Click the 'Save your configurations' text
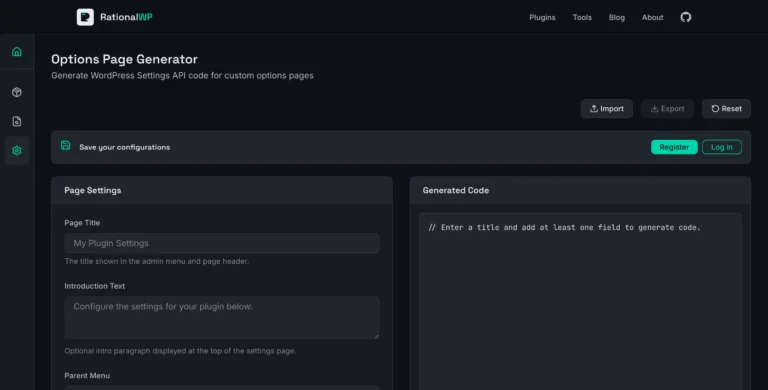Viewport: 768px width, 390px height. [x=125, y=147]
